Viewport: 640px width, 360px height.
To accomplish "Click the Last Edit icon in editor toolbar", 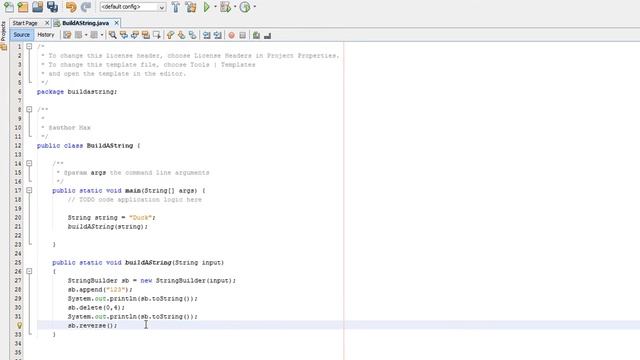I will click(x=67, y=36).
